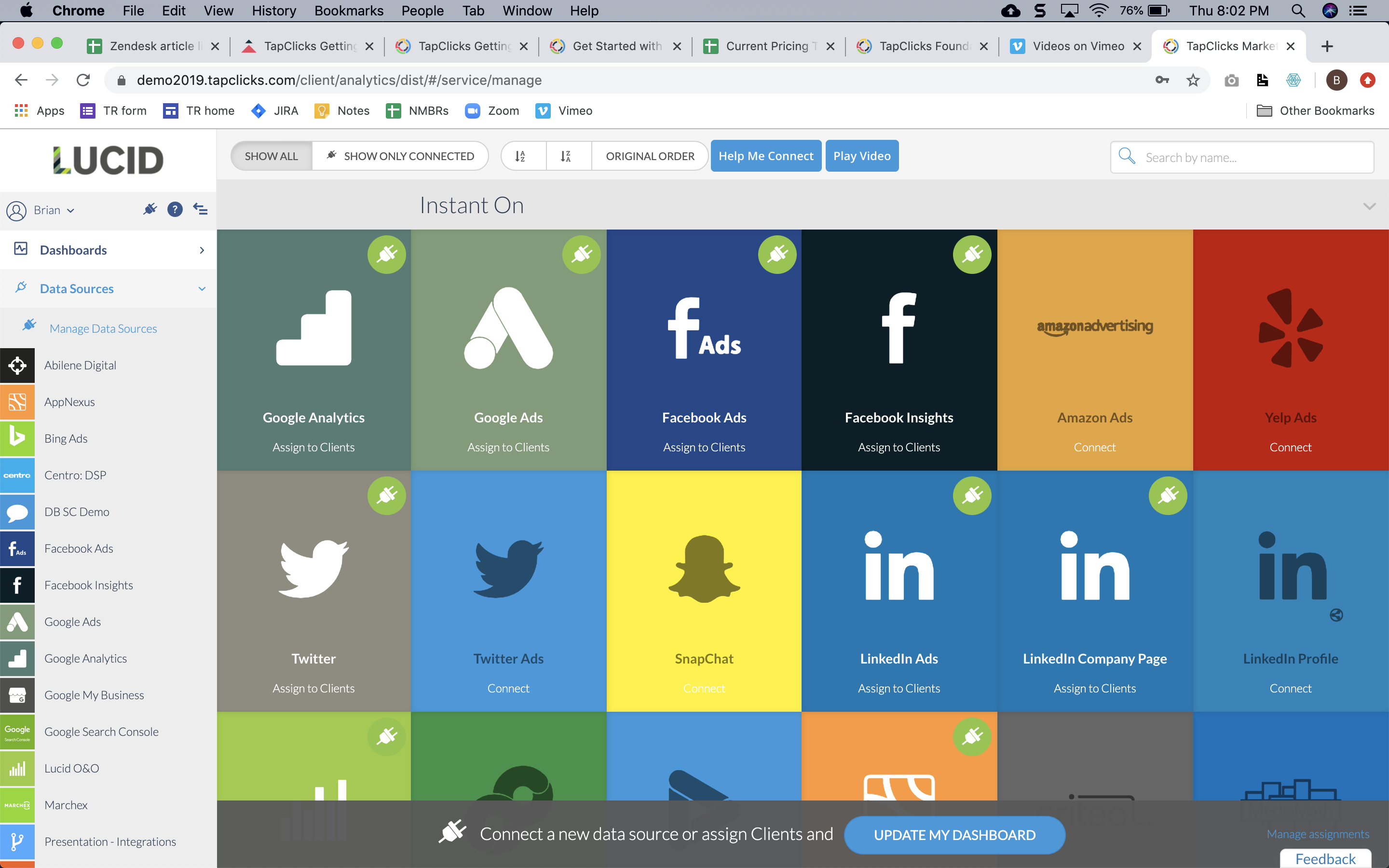Click the Yelp Ads burst logo

[1290, 328]
